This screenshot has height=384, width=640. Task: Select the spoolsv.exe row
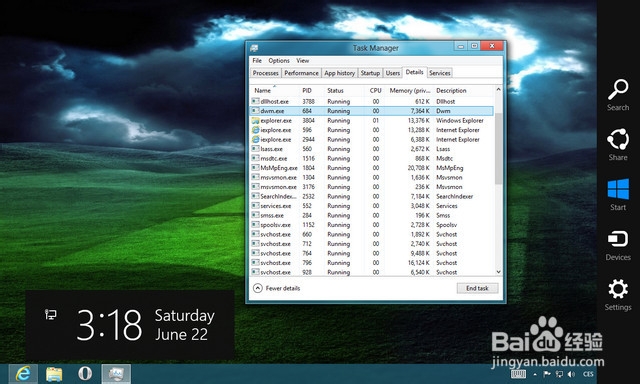click(x=372, y=225)
